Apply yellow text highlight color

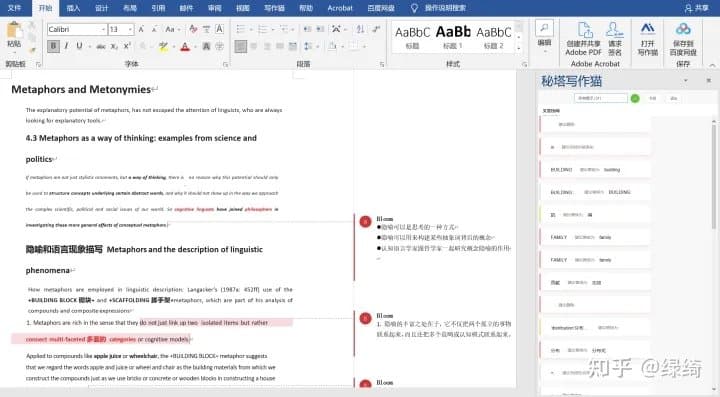point(163,46)
